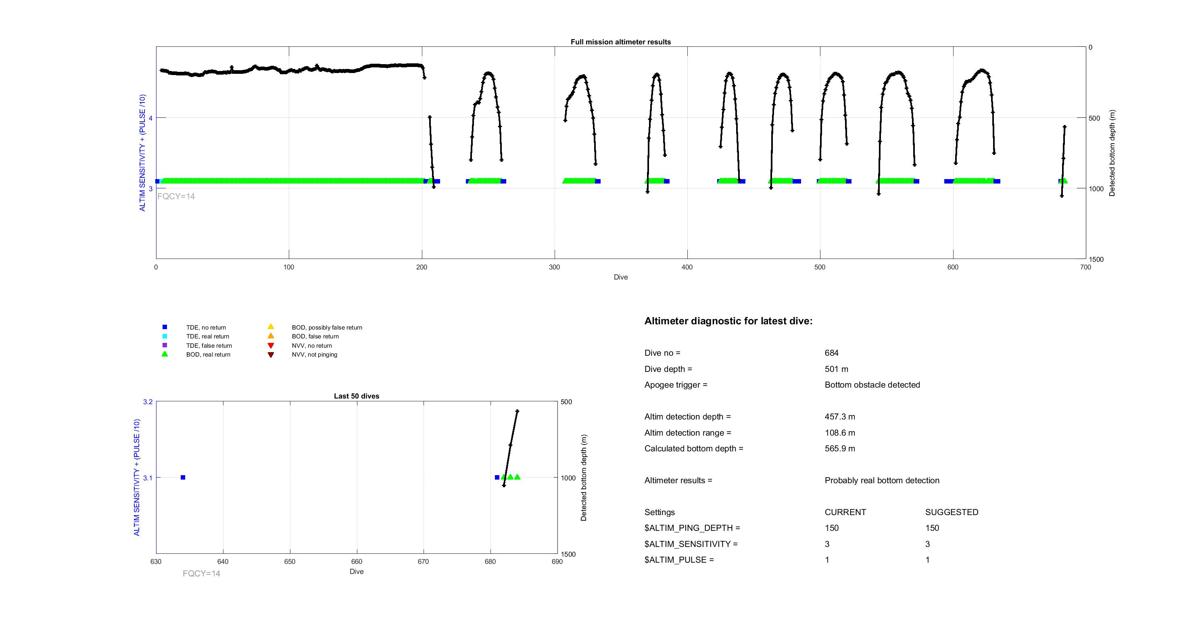Click the 'Dive' x-axis label of full mission plot
Viewport: 1200px width, 622px height.
click(621, 277)
